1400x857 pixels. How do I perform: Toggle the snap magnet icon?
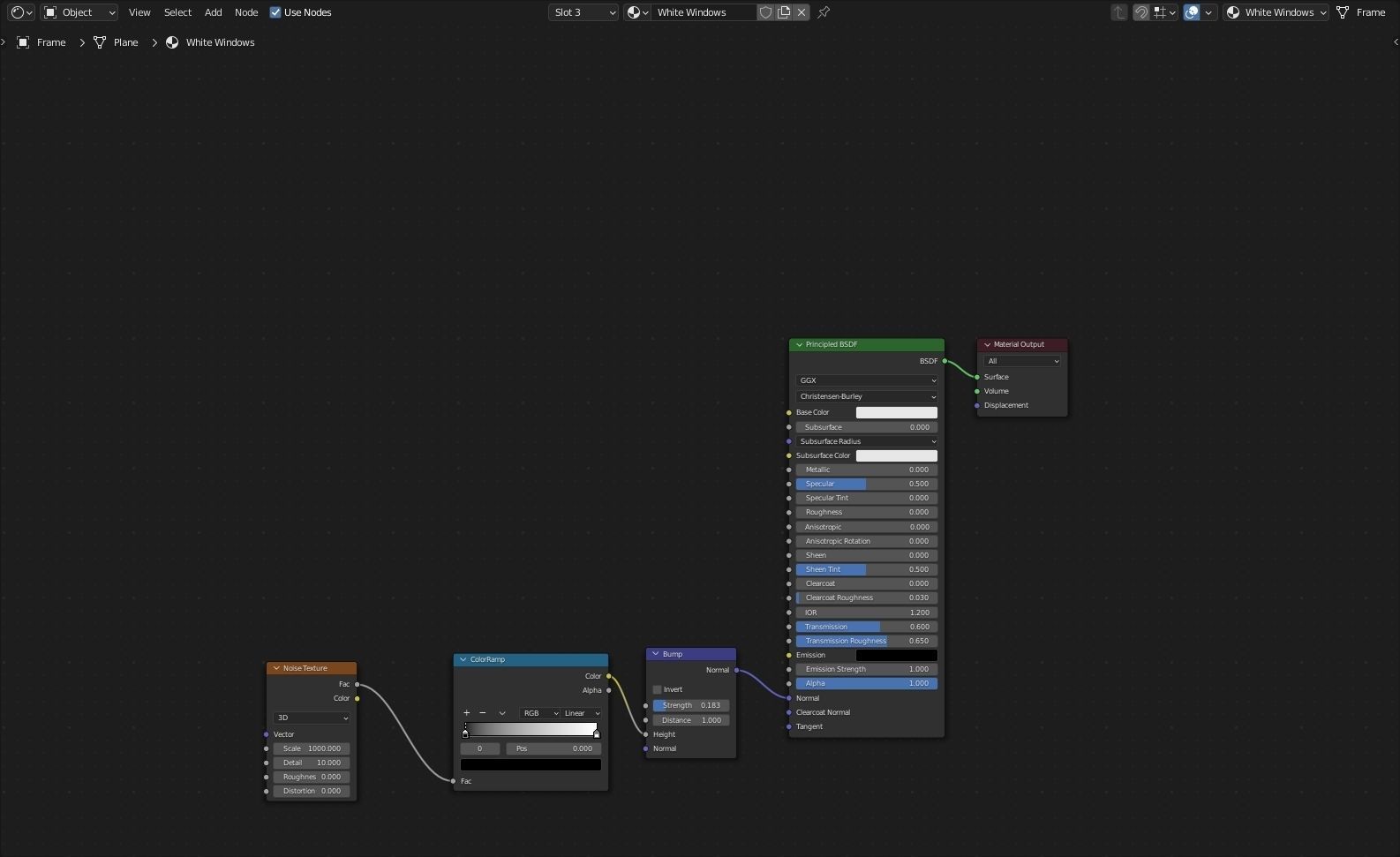click(x=1141, y=12)
